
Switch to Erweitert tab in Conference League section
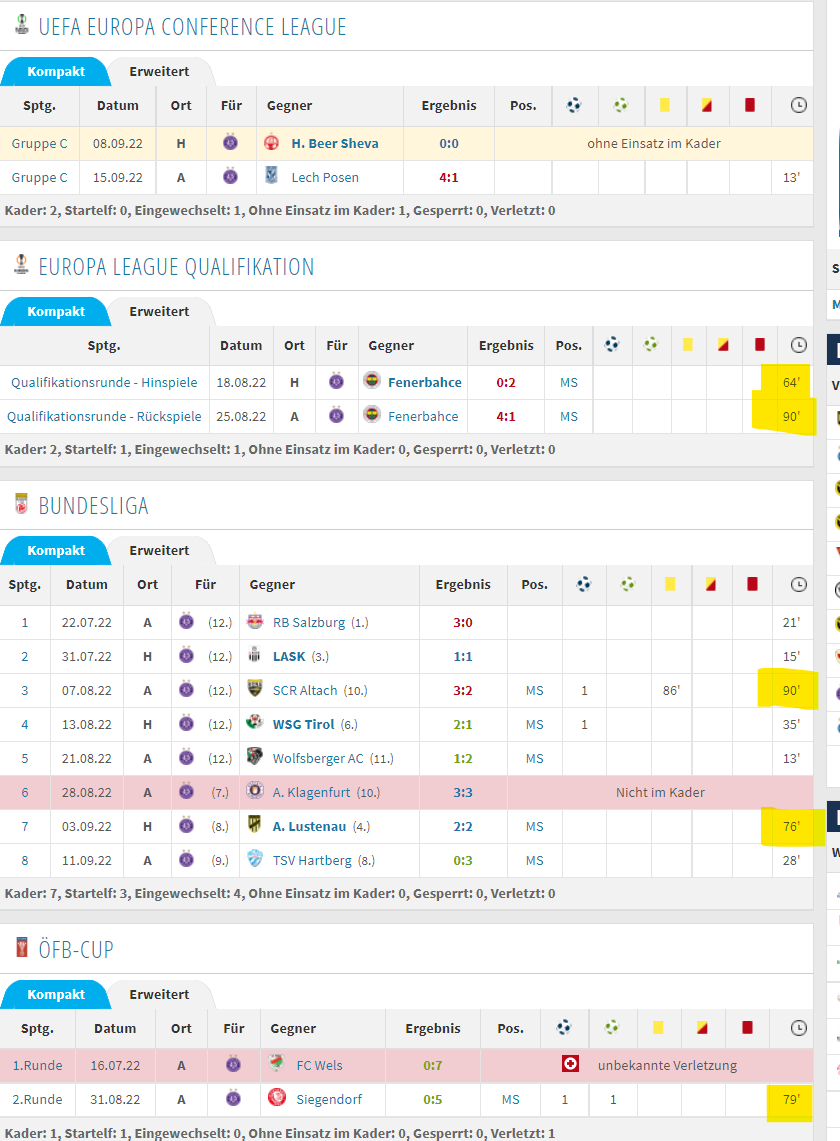pos(159,71)
